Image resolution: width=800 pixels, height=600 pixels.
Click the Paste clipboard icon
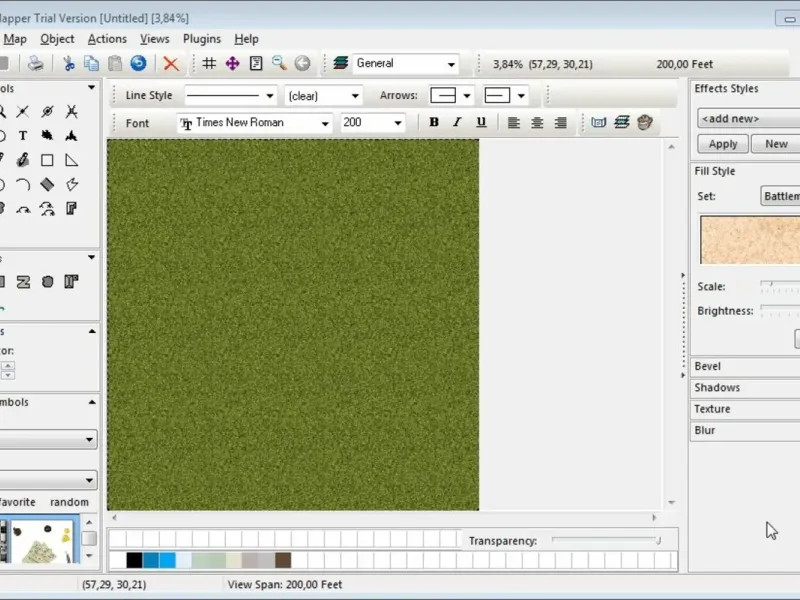click(115, 63)
